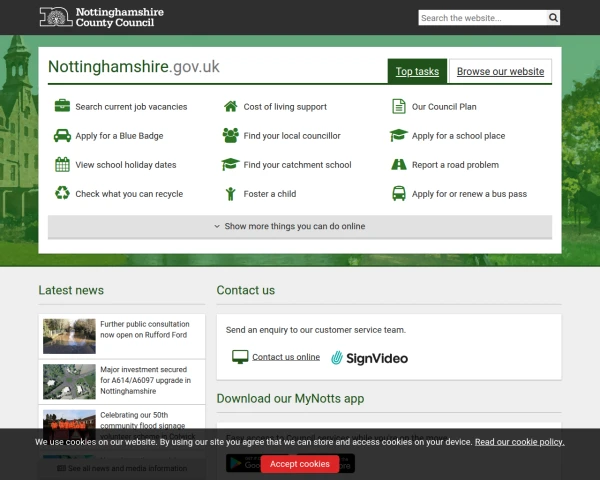Open Find your local councillor link

[x=292, y=136]
